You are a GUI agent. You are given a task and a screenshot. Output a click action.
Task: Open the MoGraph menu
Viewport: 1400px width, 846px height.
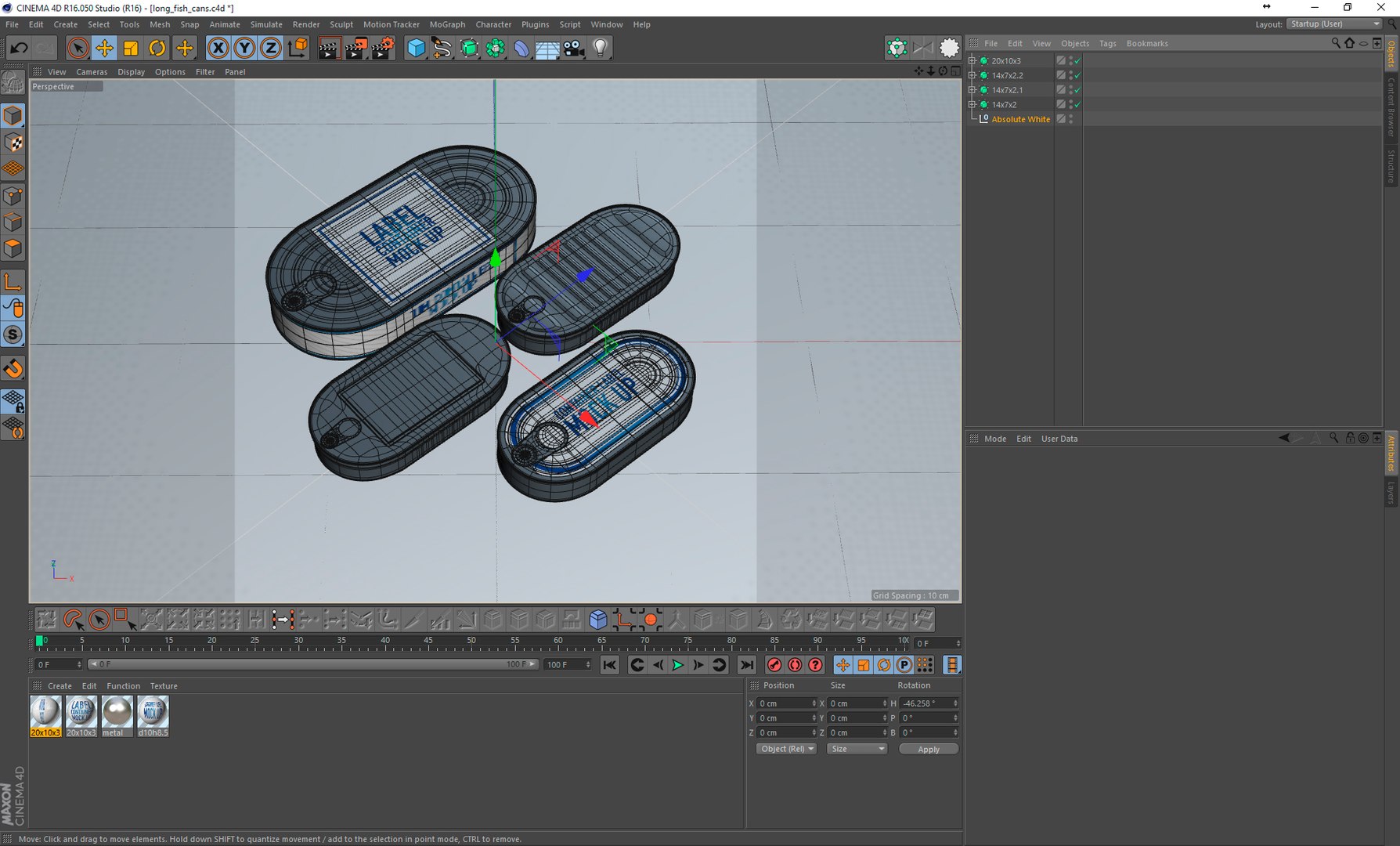(447, 24)
